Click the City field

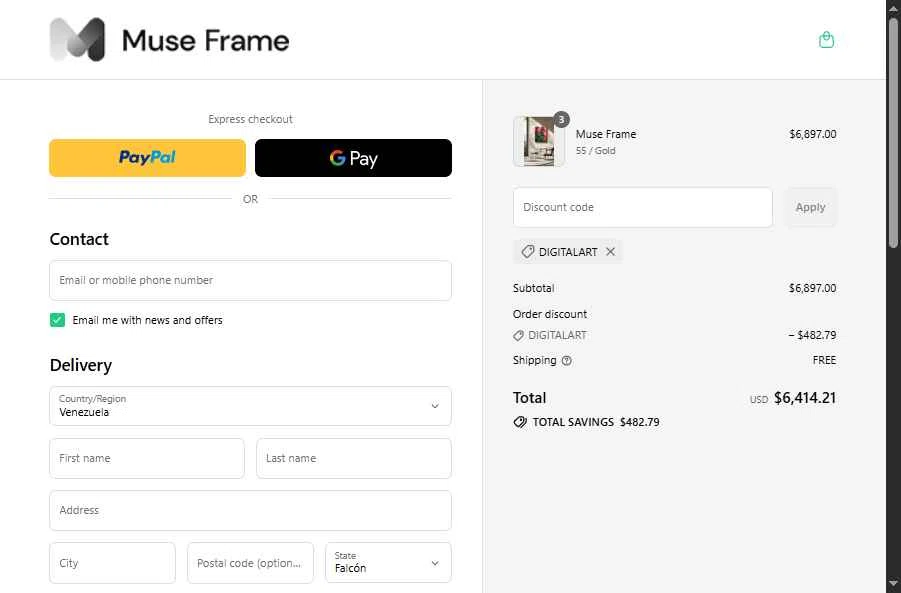point(113,563)
